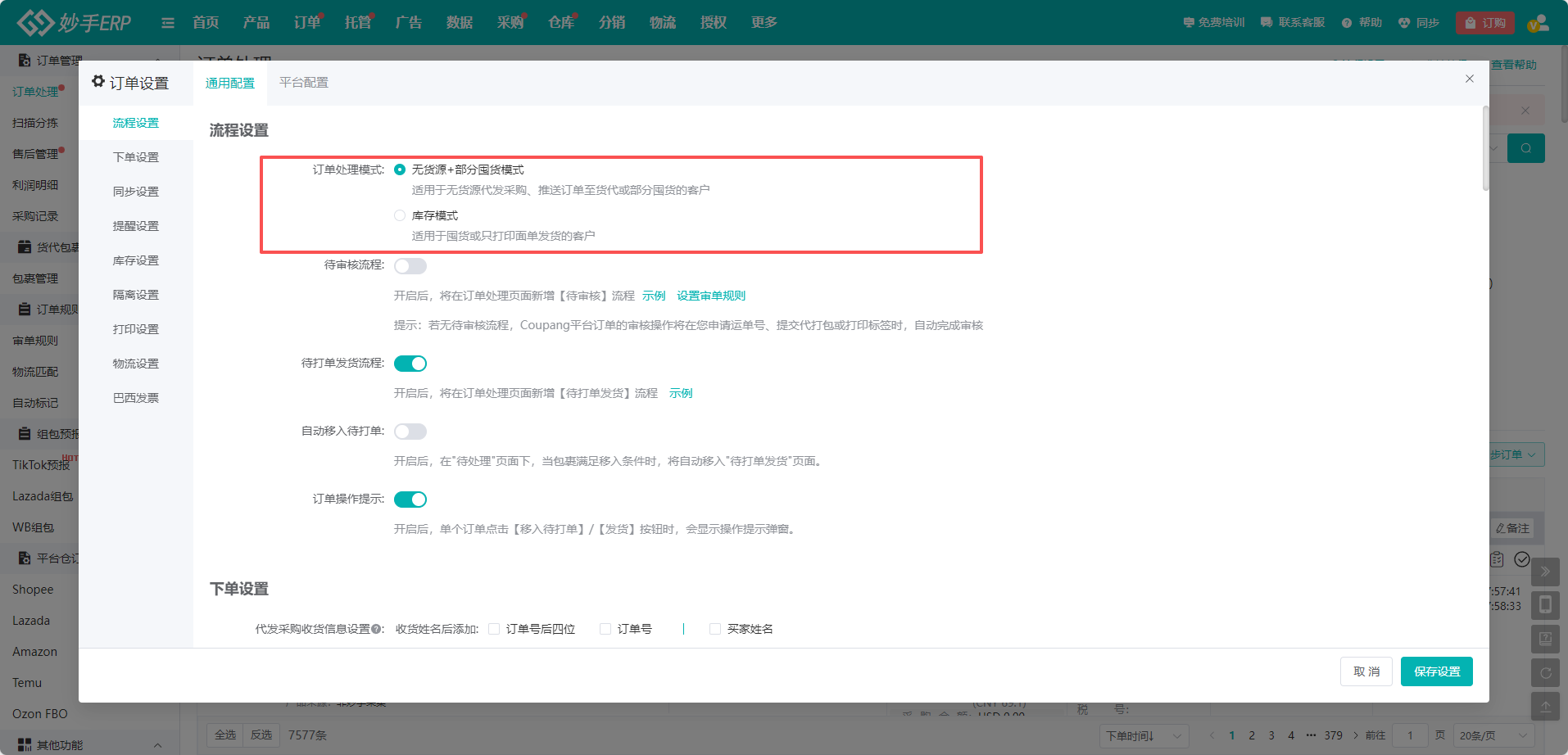The image size is (1568, 755).
Task: Click the clipboard checklist icon
Action: [1497, 559]
